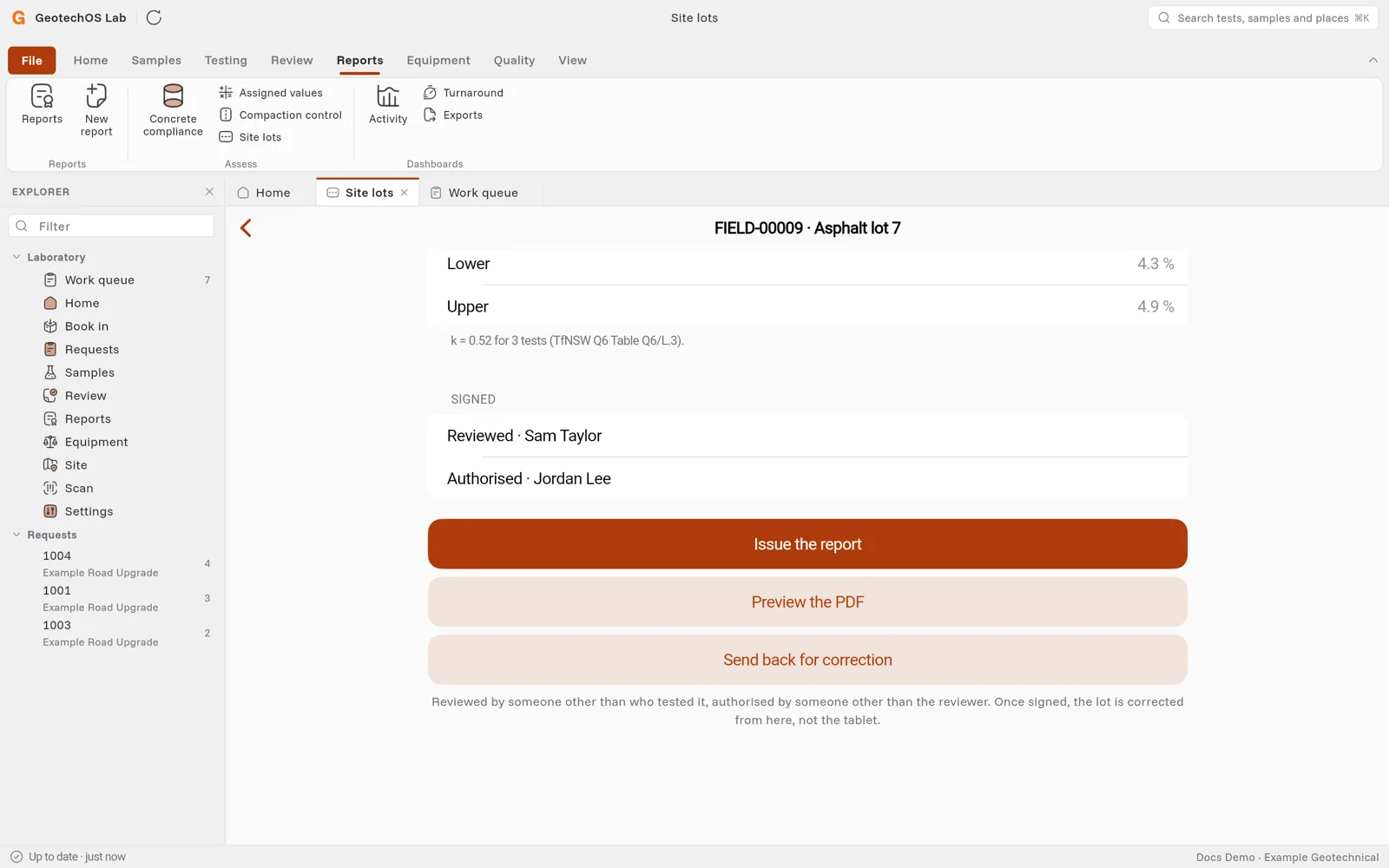Click the Up to date status indicator
The height and width of the screenshot is (868, 1389).
coord(69,857)
